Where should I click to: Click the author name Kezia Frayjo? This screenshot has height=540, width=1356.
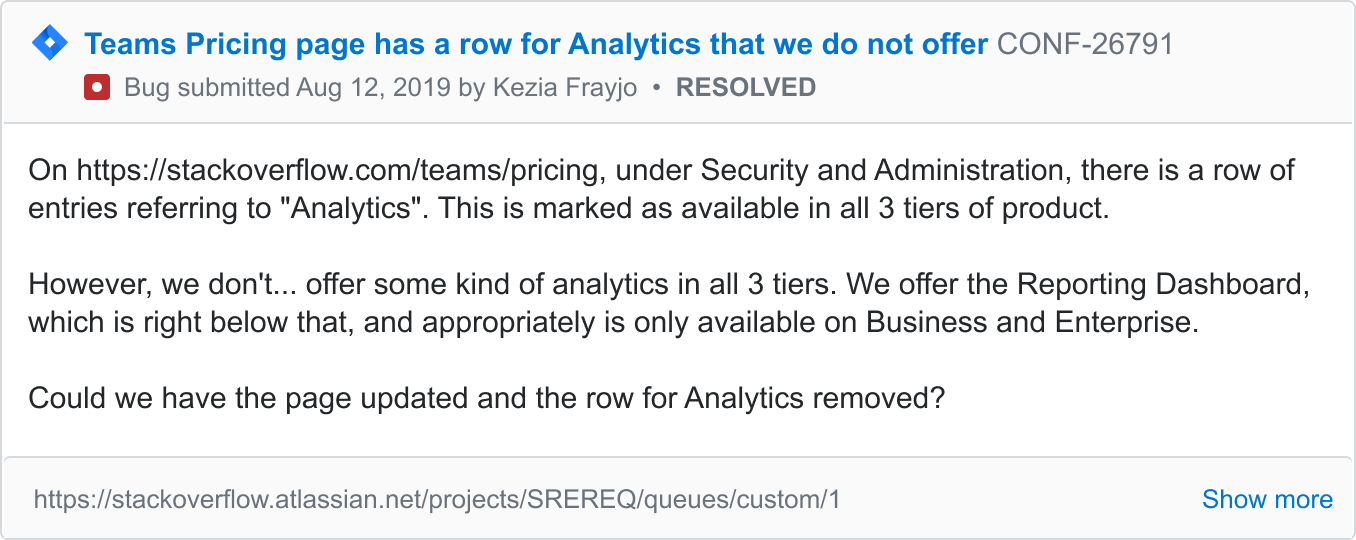pyautogui.click(x=565, y=88)
